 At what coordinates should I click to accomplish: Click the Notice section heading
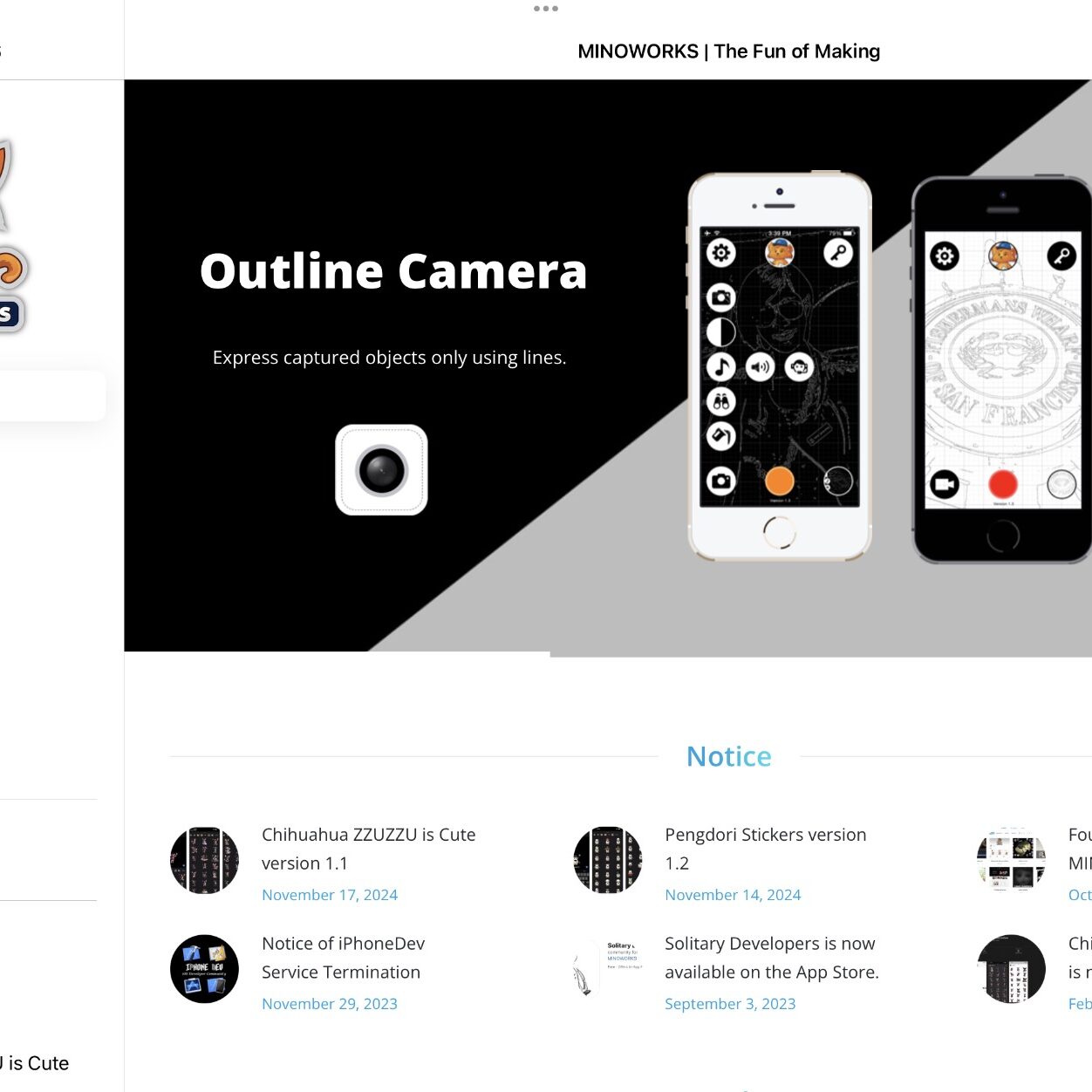(729, 756)
